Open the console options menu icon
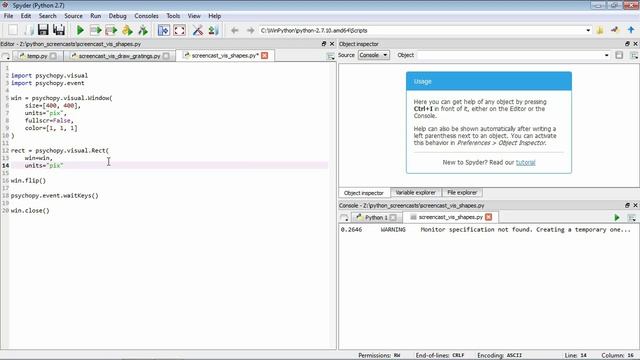 (632, 218)
